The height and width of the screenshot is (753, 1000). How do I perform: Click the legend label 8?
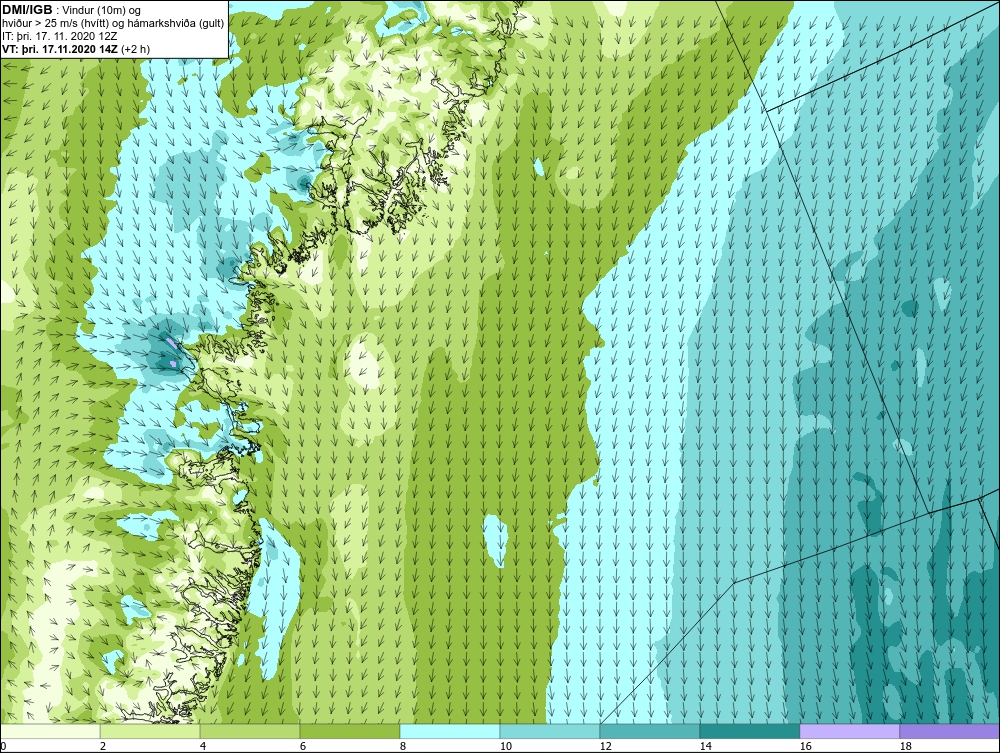402,746
